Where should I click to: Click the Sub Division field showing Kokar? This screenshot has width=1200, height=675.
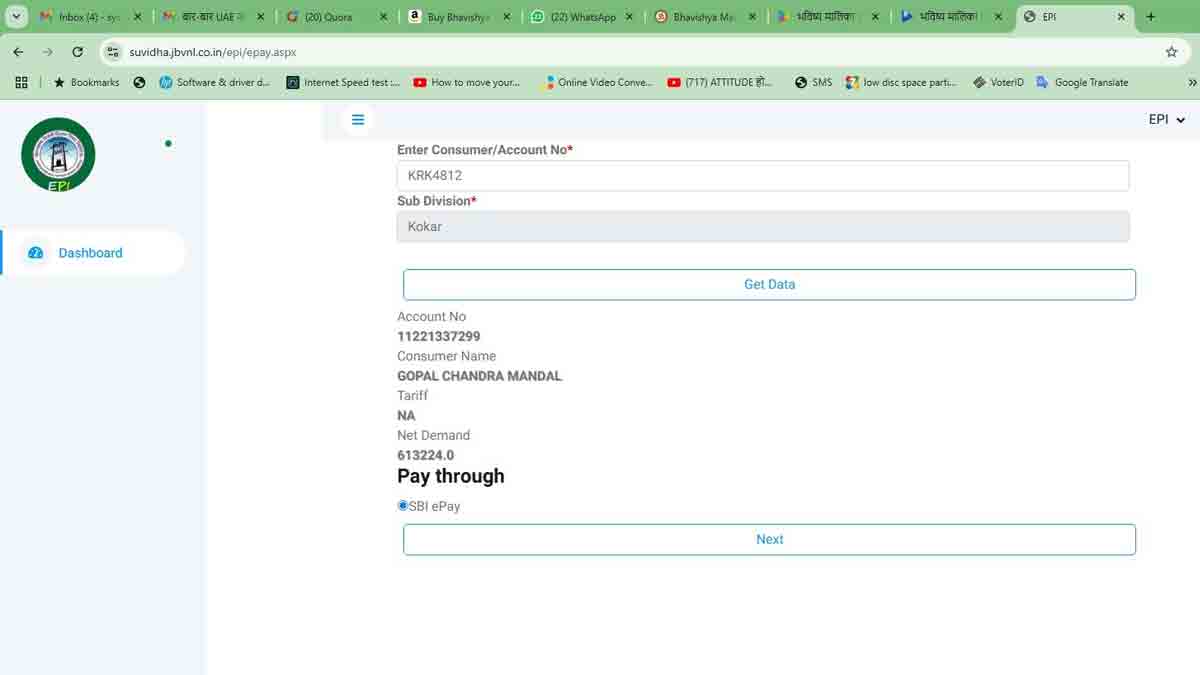tap(762, 227)
